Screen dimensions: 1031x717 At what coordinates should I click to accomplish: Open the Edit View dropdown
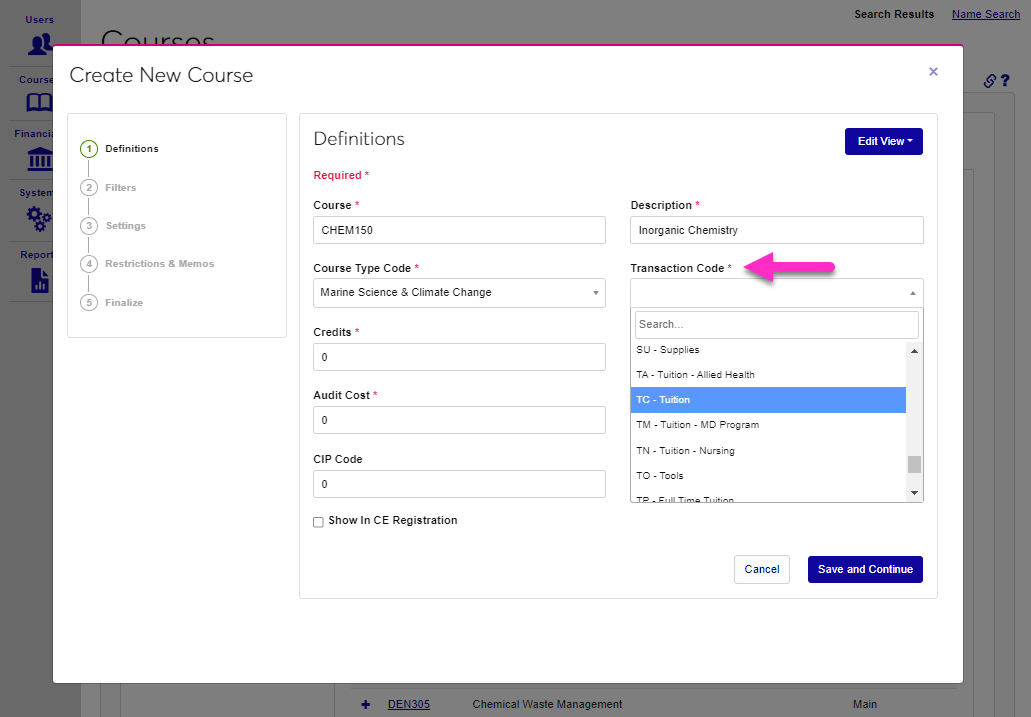(883, 141)
